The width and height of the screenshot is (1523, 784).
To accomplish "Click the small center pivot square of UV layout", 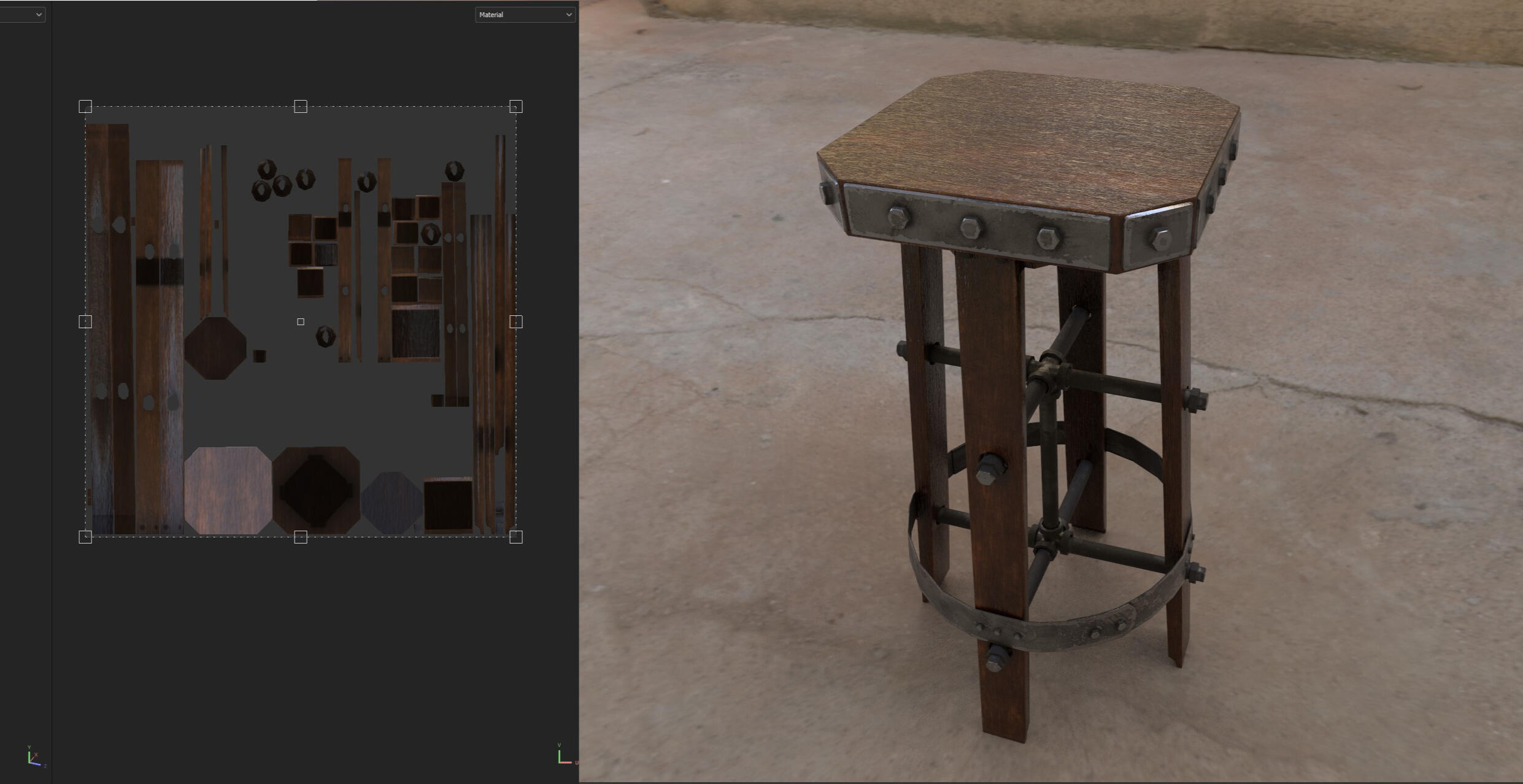I will click(301, 321).
